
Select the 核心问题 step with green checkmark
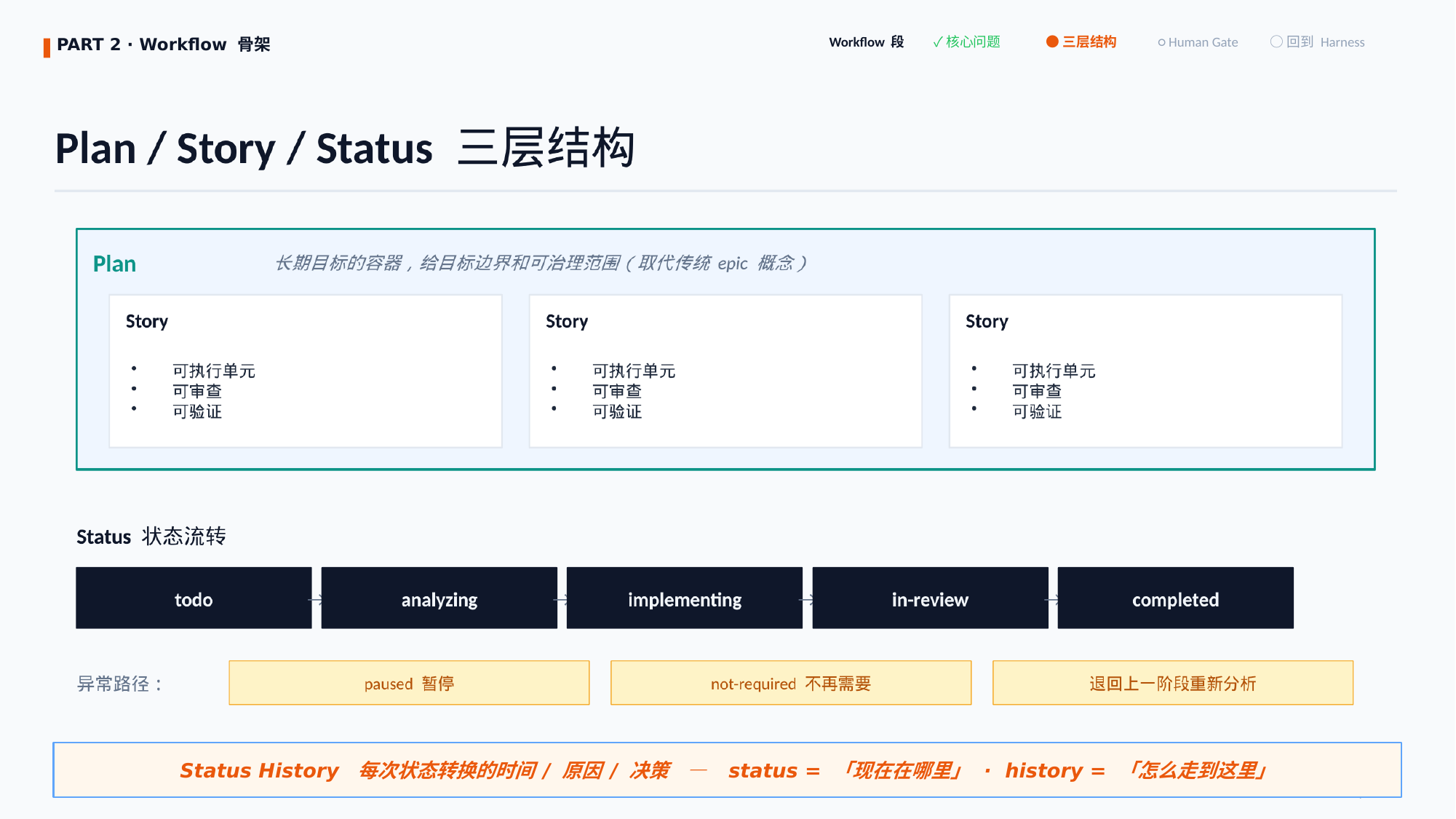(x=966, y=42)
